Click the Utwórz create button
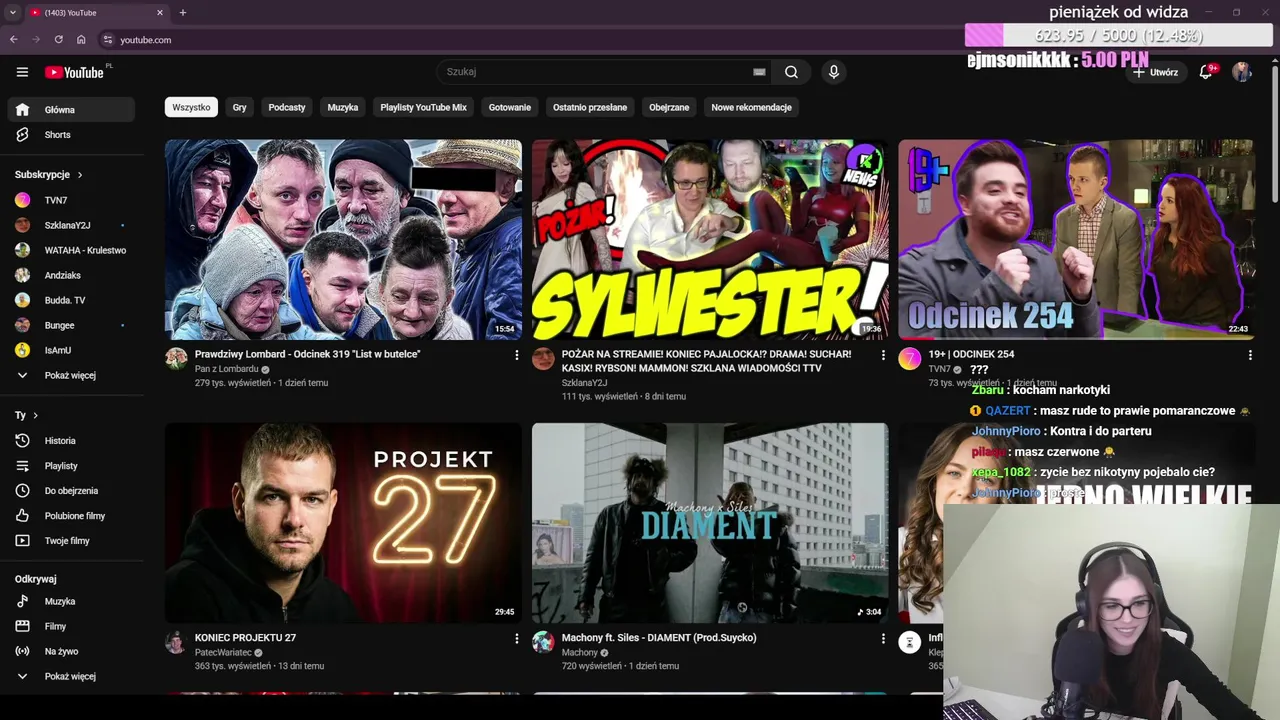Viewport: 1280px width, 720px height. pyautogui.click(x=1155, y=72)
